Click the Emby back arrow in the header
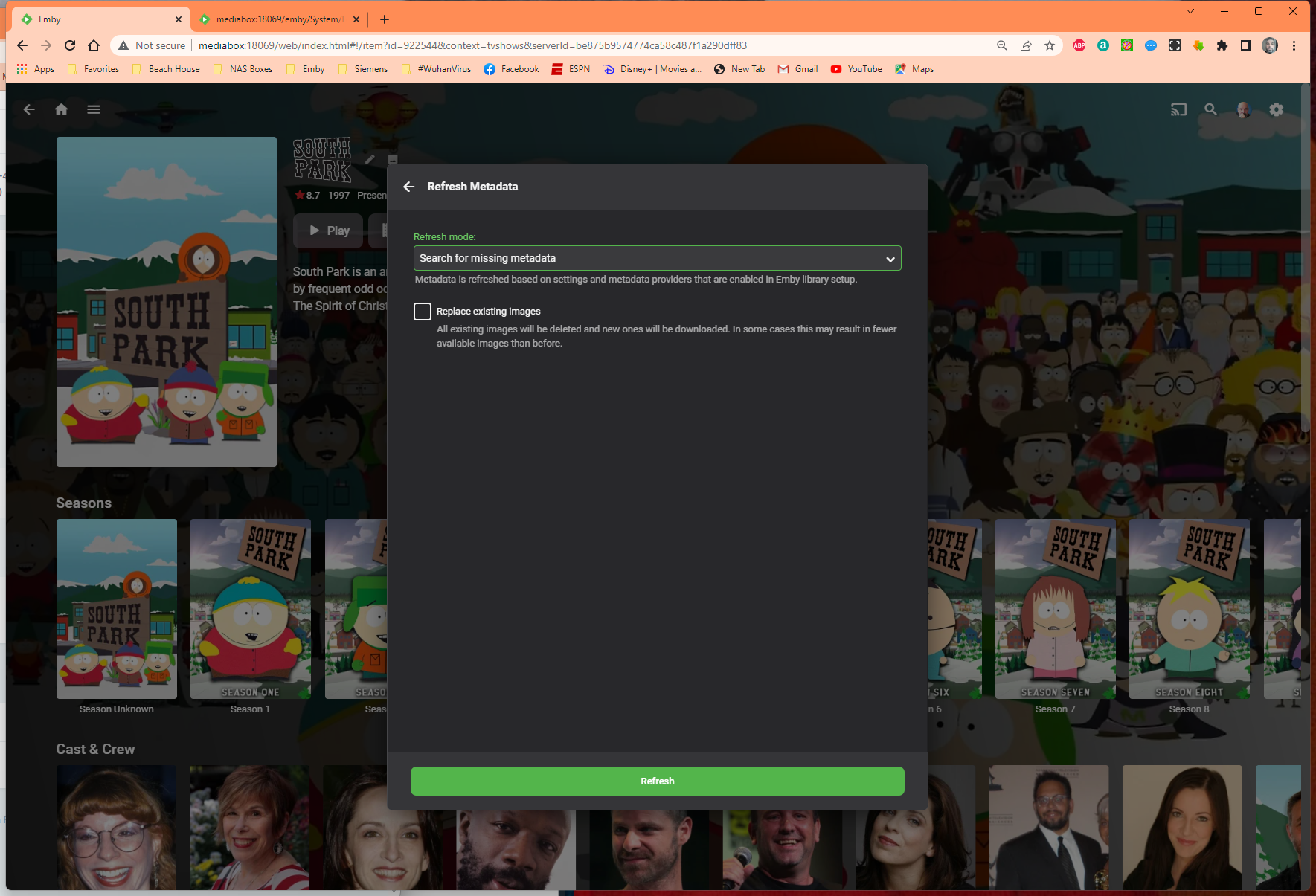Screen dimensions: 1316x896 29,109
